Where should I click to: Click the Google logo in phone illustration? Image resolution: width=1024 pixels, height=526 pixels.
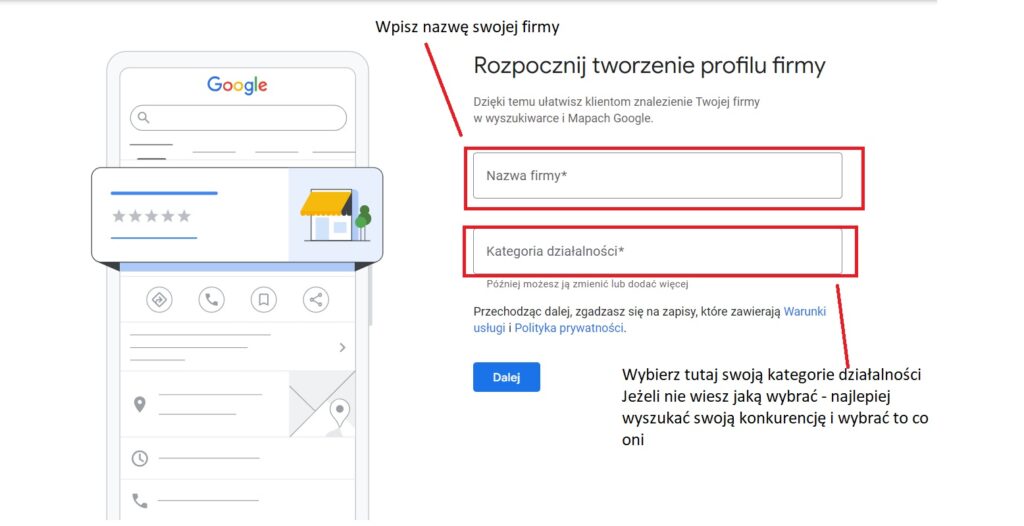237,85
